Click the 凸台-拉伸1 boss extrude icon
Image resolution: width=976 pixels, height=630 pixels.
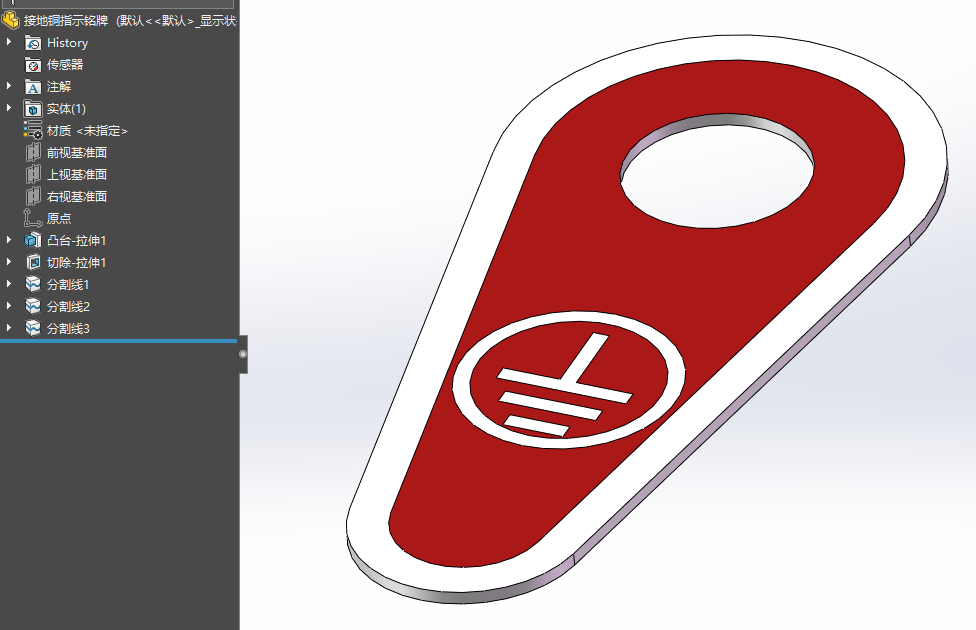tap(33, 240)
